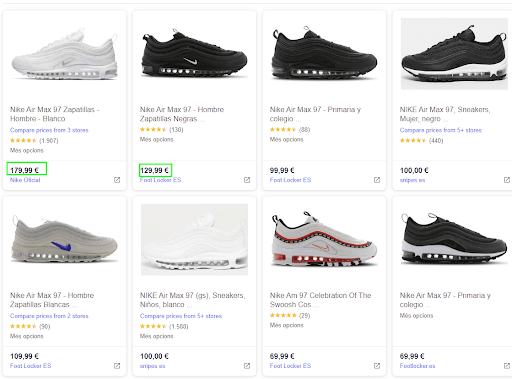Open Nike Oficial store link

coord(25,180)
